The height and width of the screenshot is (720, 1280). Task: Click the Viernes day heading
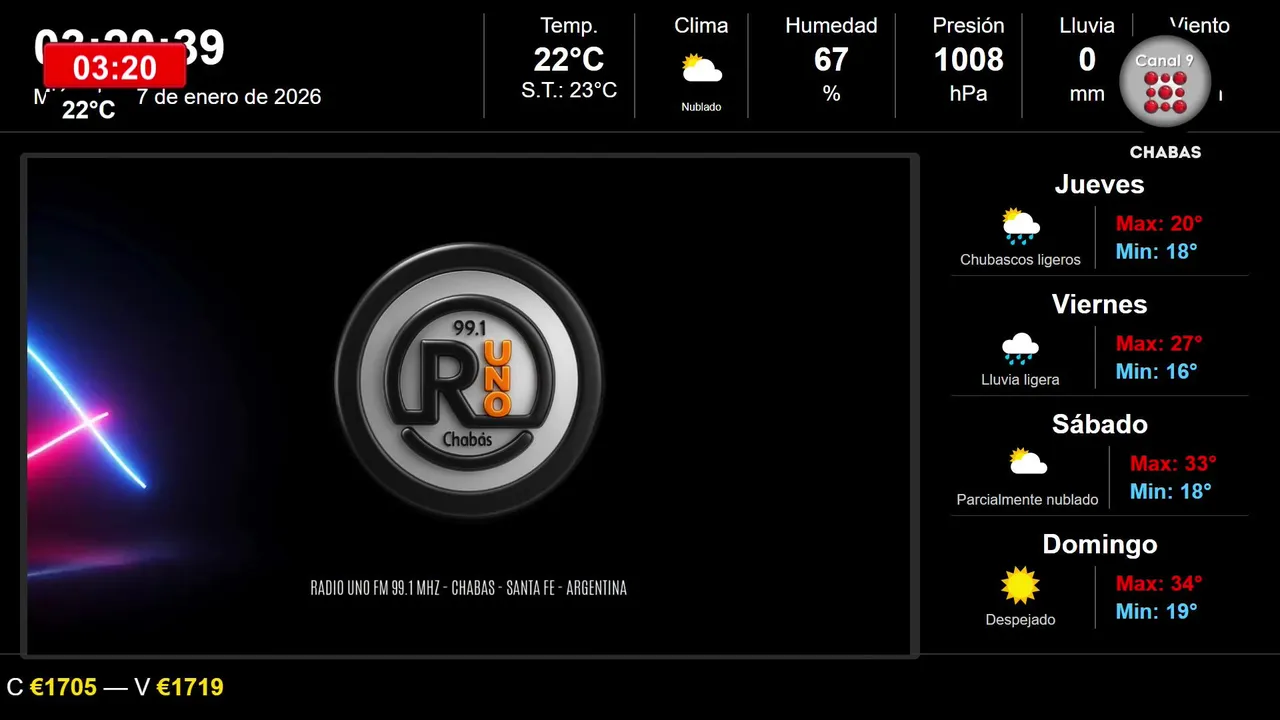coord(1099,304)
